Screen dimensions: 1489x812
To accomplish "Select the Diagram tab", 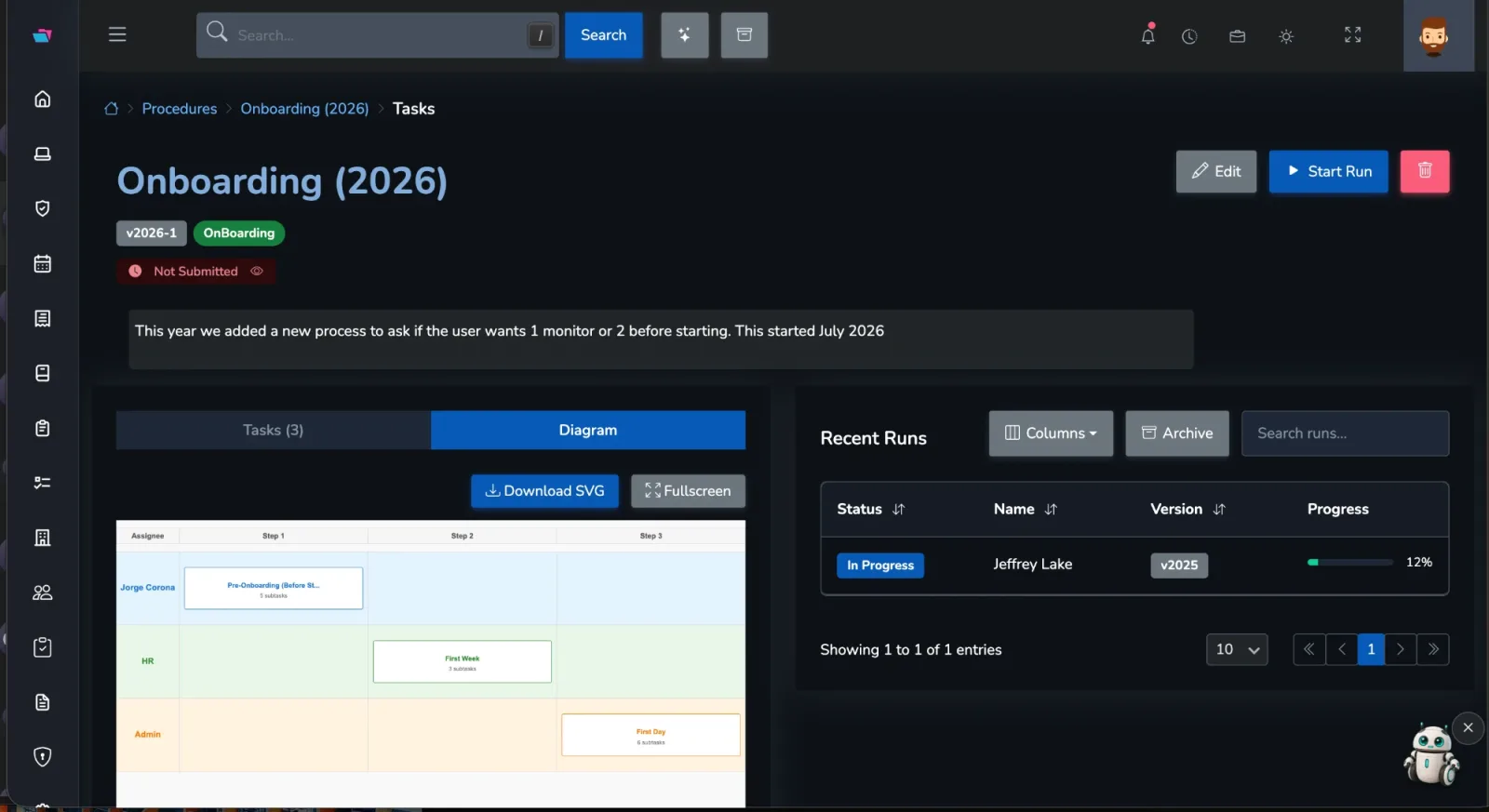I will point(588,430).
